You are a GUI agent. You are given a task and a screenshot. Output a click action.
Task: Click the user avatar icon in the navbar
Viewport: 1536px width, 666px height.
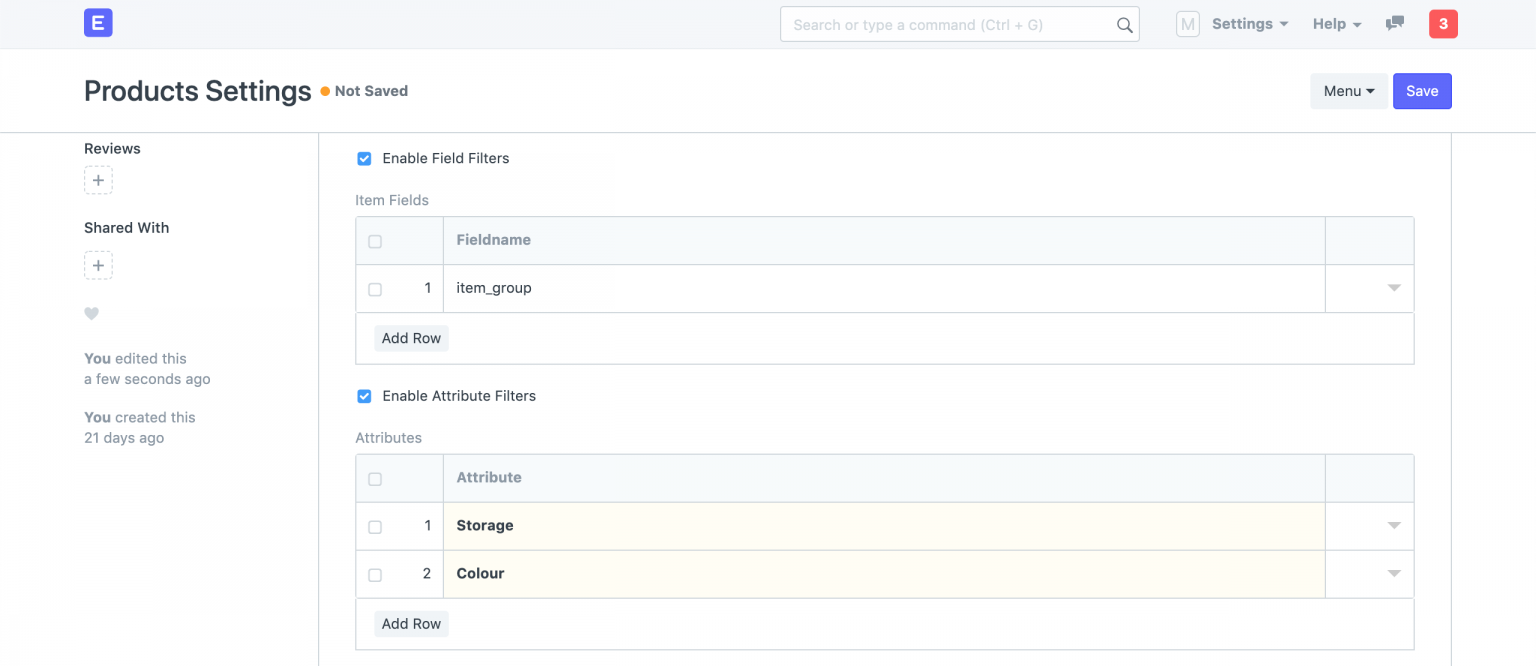(x=1187, y=23)
